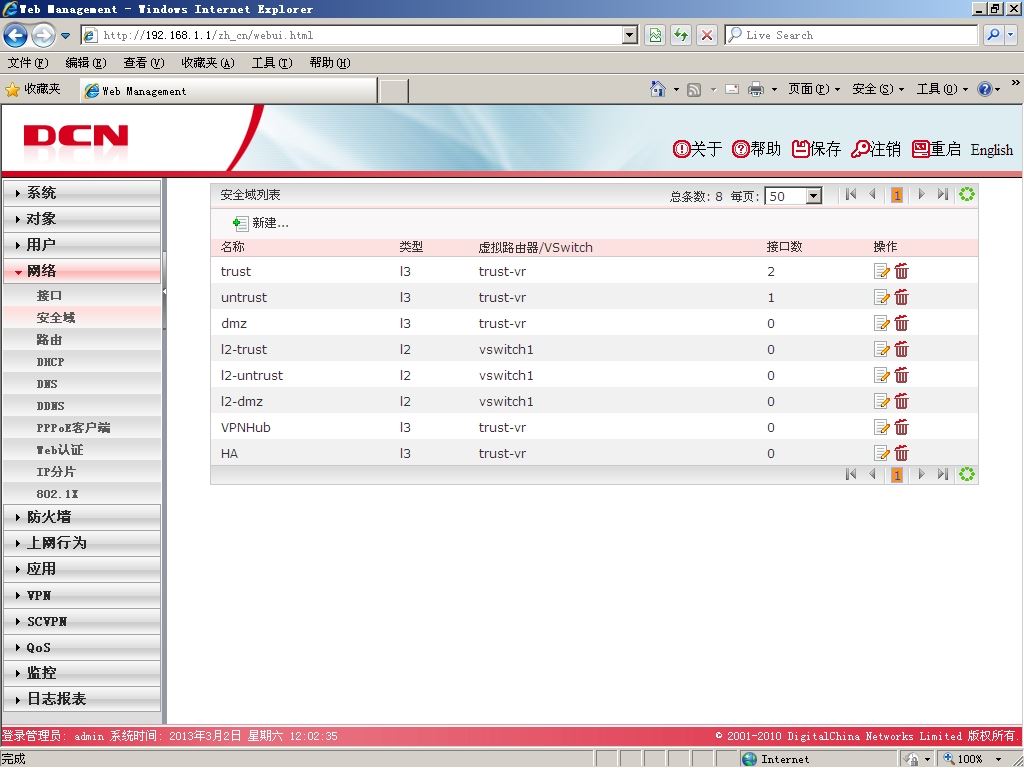This screenshot has width=1024, height=768.
Task: Open the 收藏夹(A) favorites menu
Action: pos(208,63)
